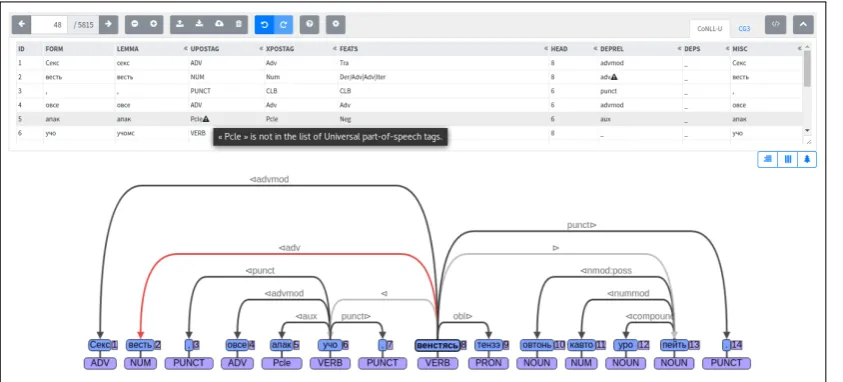Save the corpus with the cloud icon
843x382 pixels.
pos(219,24)
